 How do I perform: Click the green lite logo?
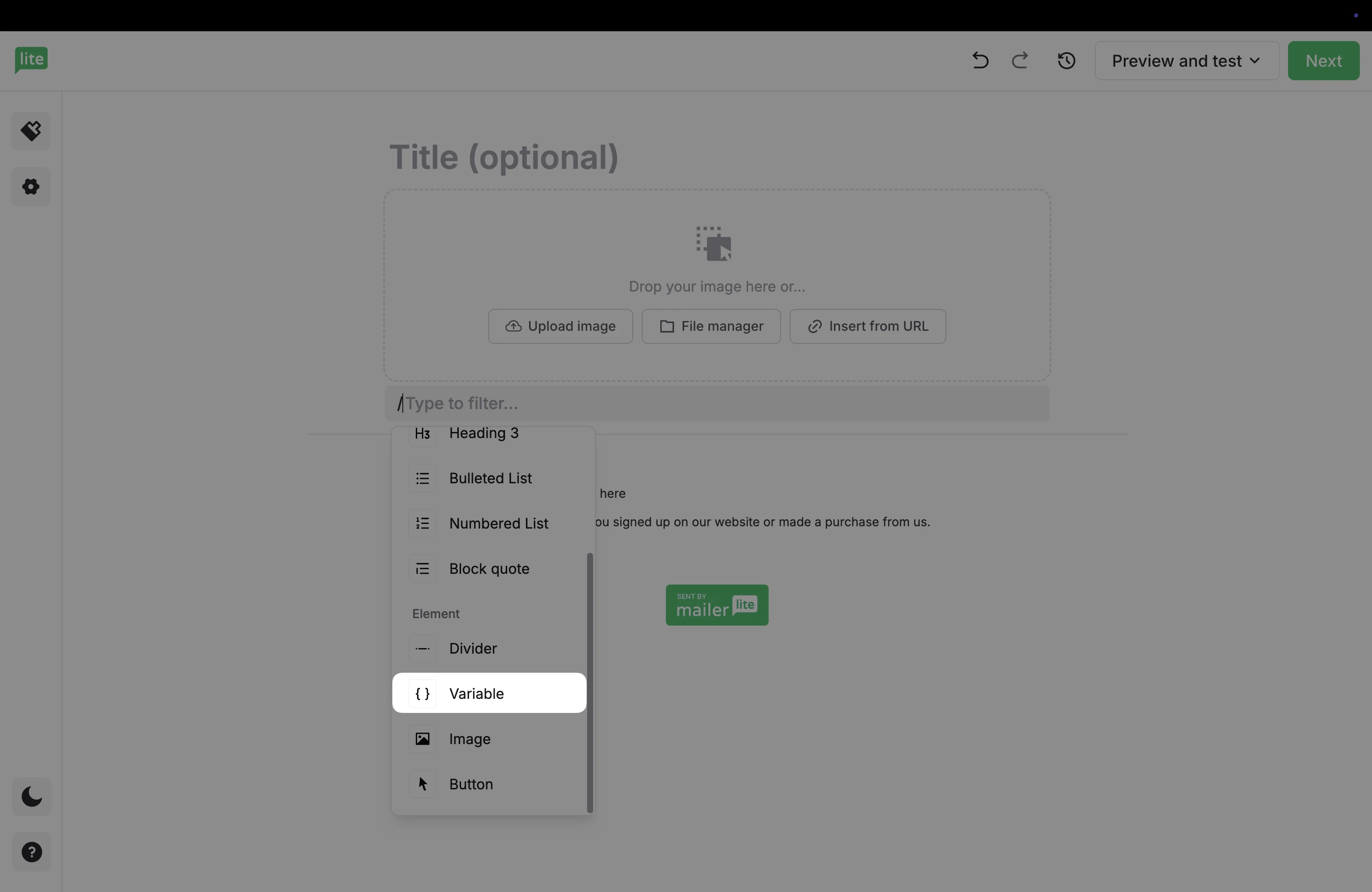(x=31, y=59)
